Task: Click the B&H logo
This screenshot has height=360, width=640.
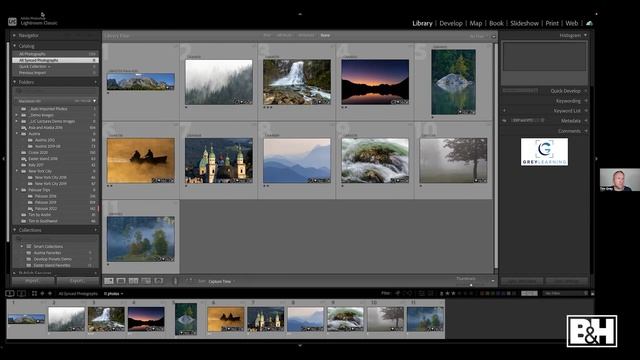Action: click(x=592, y=331)
